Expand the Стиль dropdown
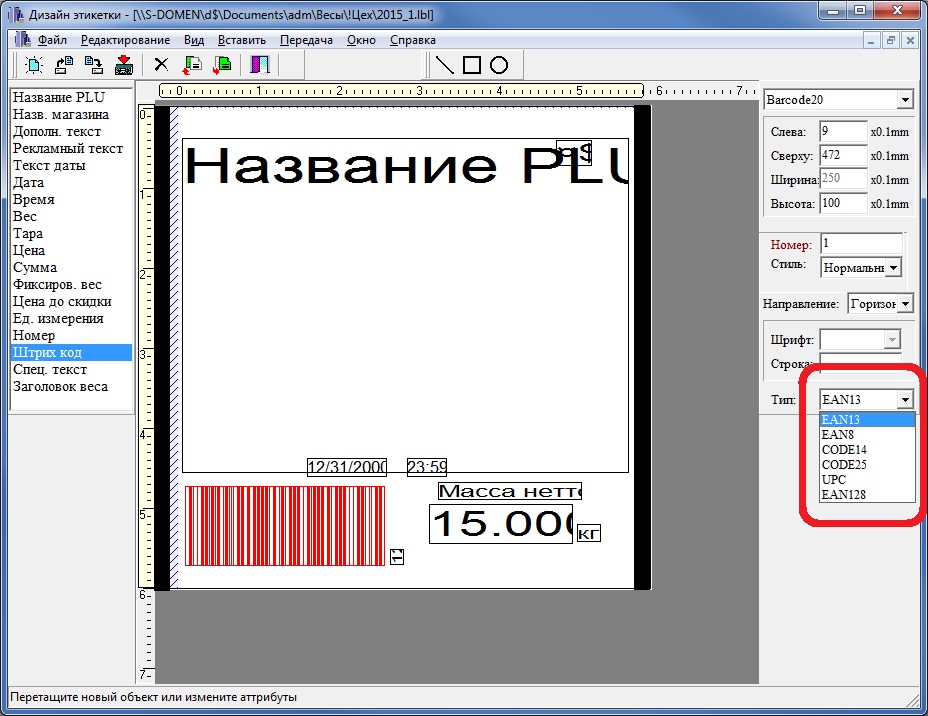This screenshot has height=716, width=928. pyautogui.click(x=893, y=267)
